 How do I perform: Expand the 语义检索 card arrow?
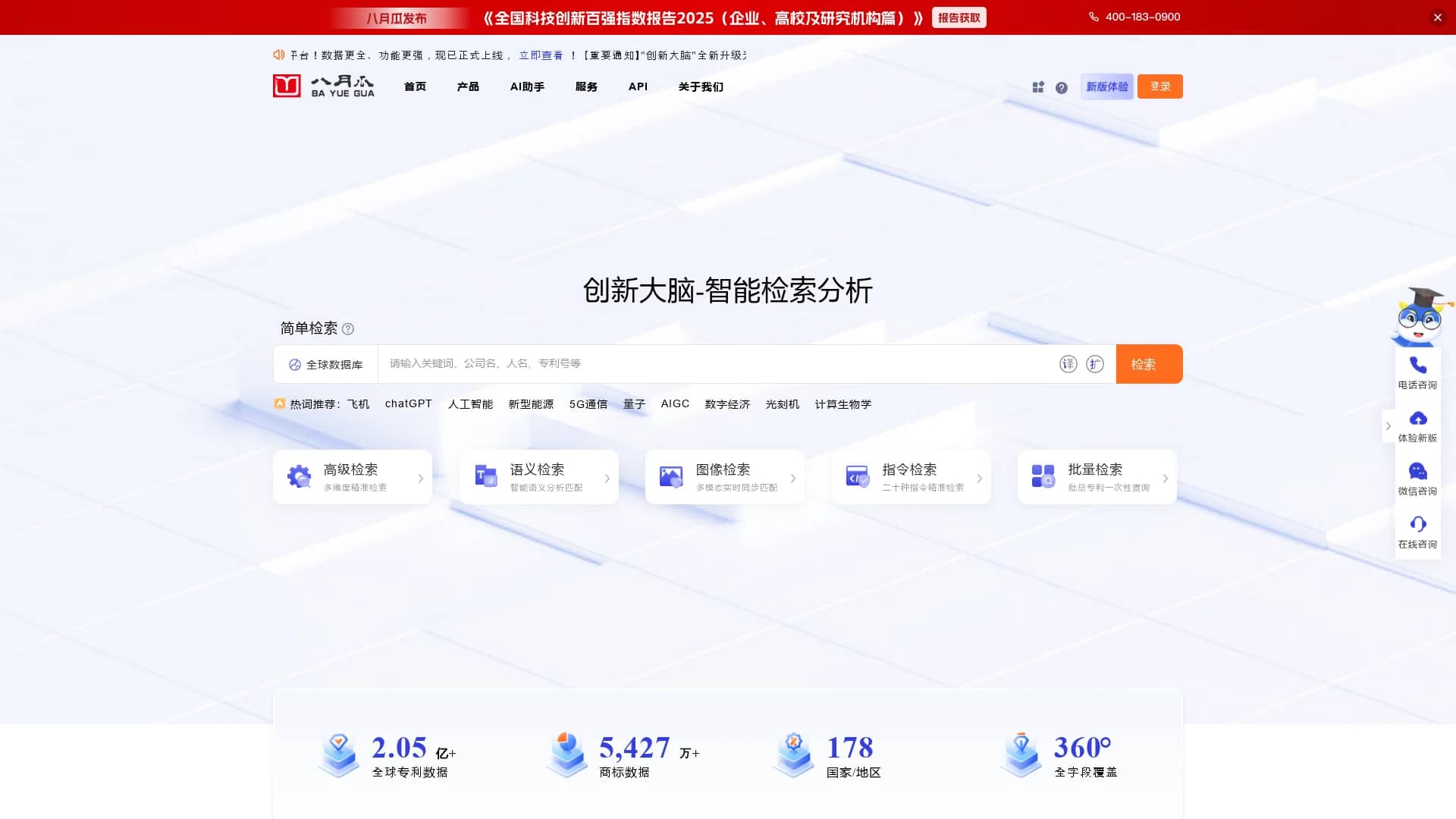pos(607,479)
